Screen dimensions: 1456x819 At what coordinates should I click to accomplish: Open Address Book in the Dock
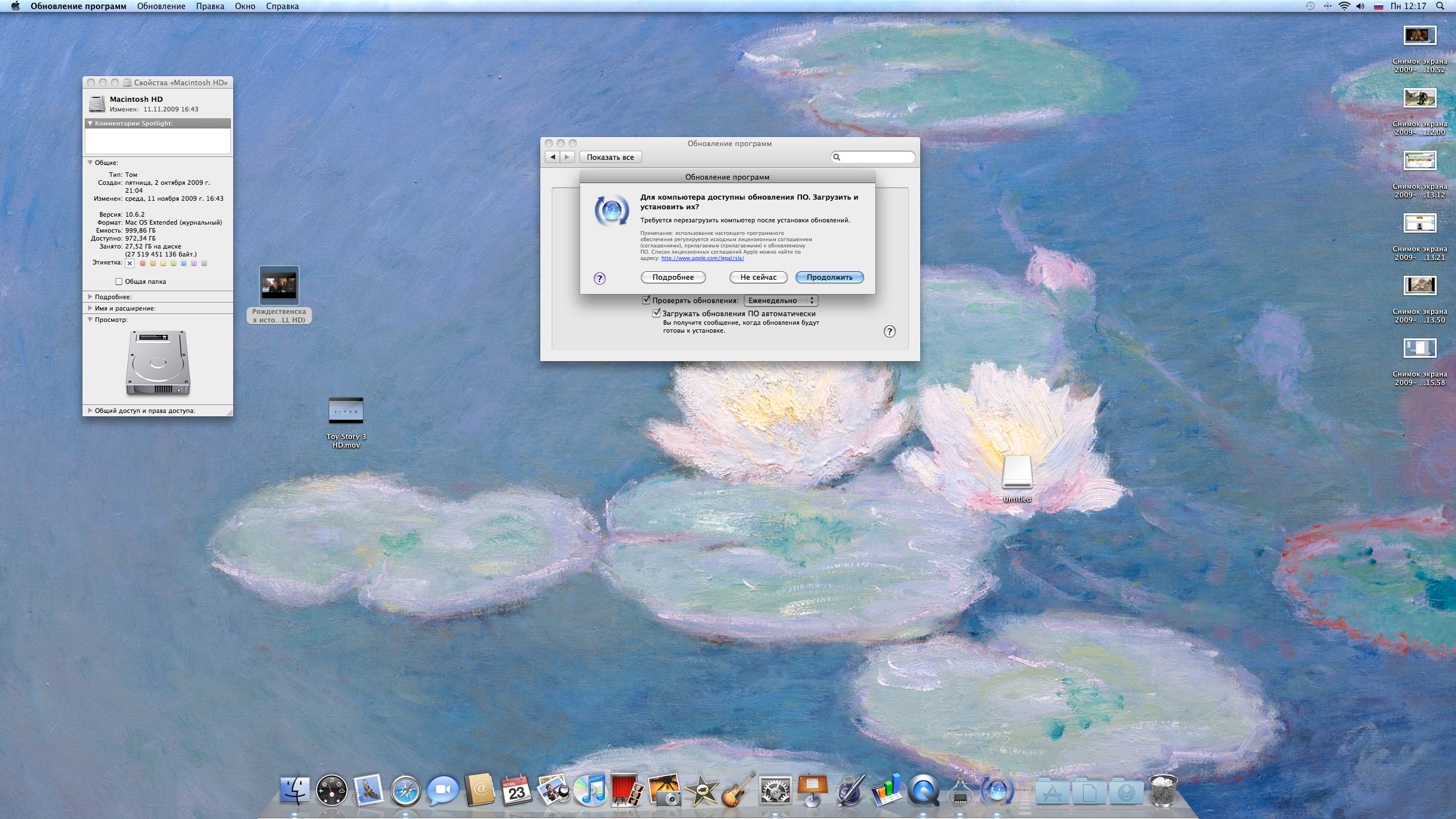[x=479, y=789]
